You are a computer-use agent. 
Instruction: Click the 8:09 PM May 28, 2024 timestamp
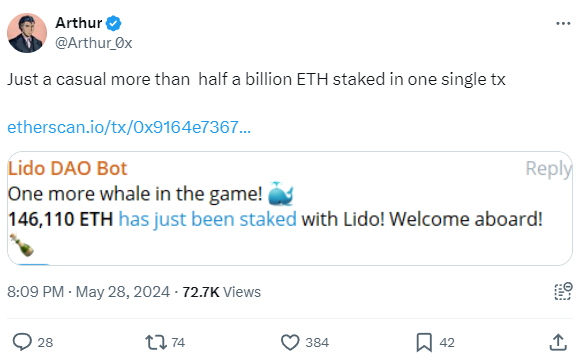click(88, 292)
